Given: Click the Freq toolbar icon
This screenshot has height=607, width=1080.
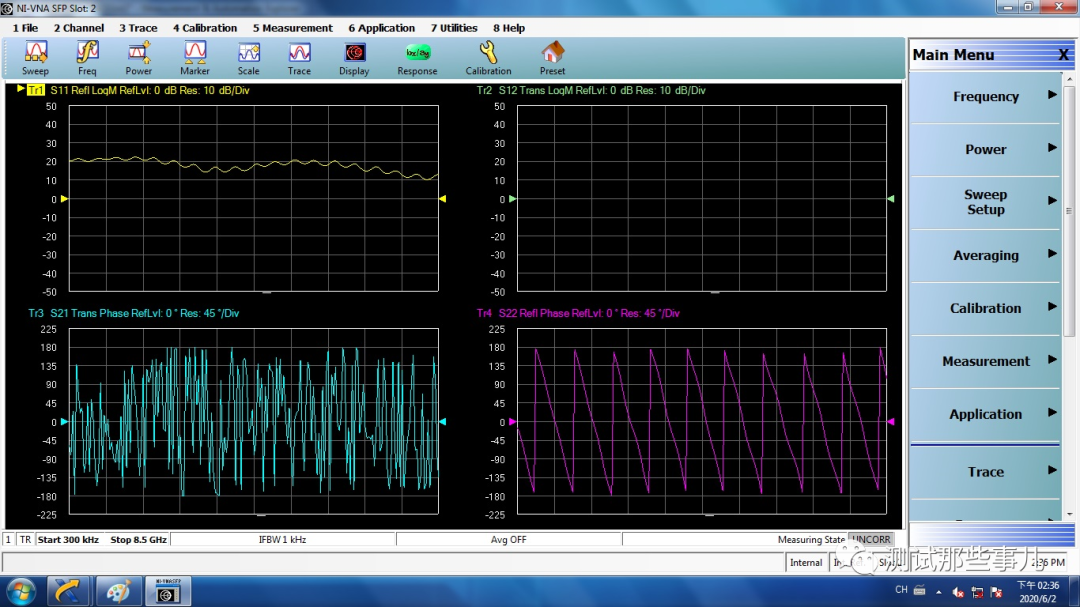Looking at the screenshot, I should click(87, 58).
